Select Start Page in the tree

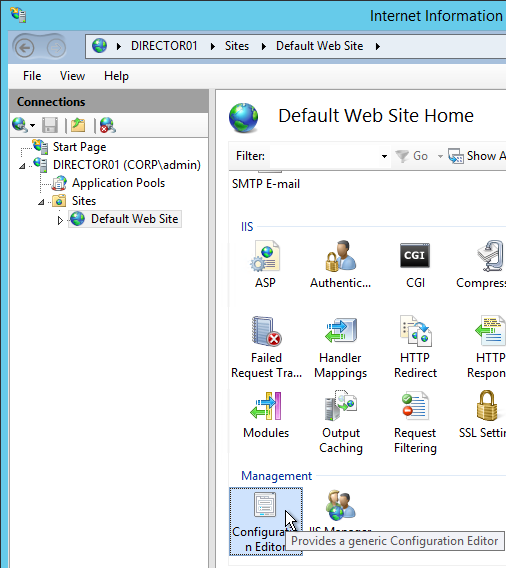[x=79, y=147]
